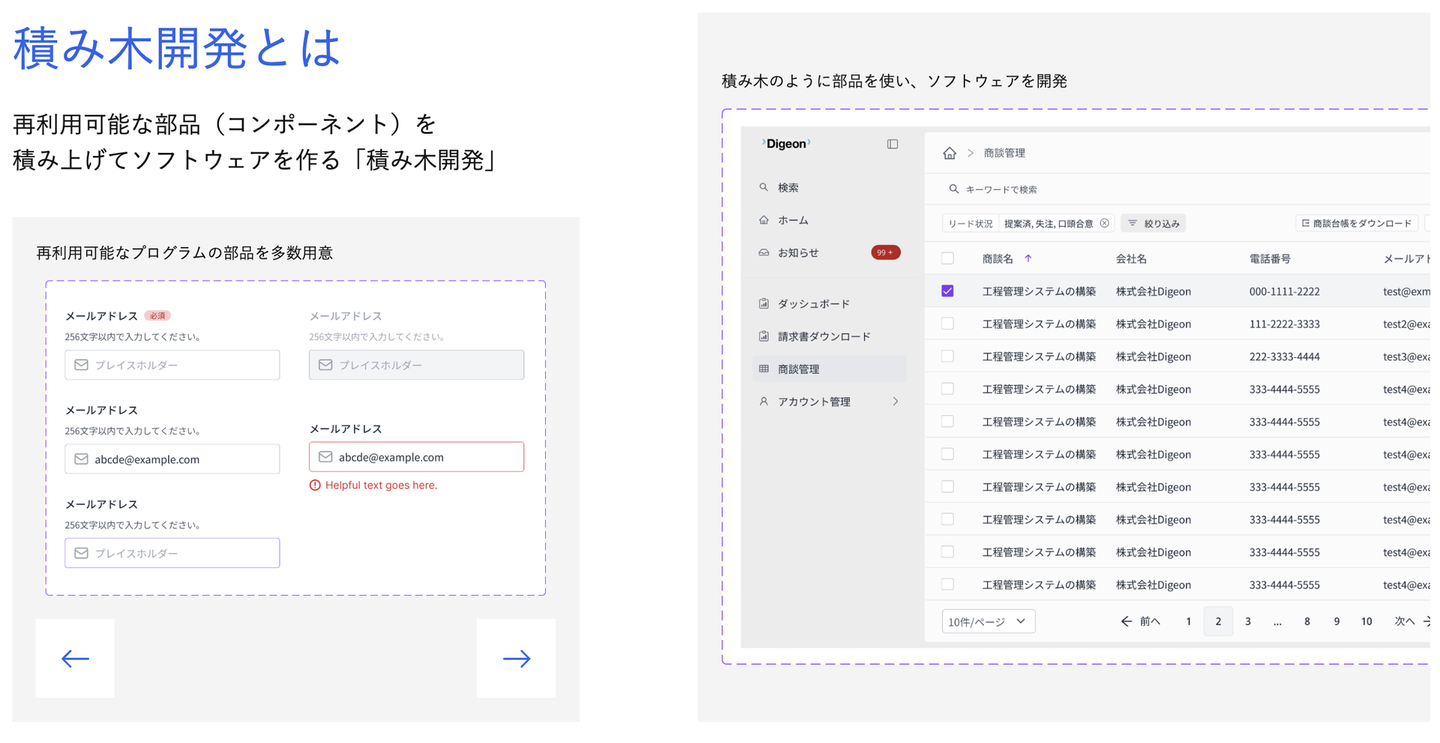Open the 絞り込み filter button
Image resolution: width=1440 pixels, height=743 pixels.
click(x=1153, y=223)
